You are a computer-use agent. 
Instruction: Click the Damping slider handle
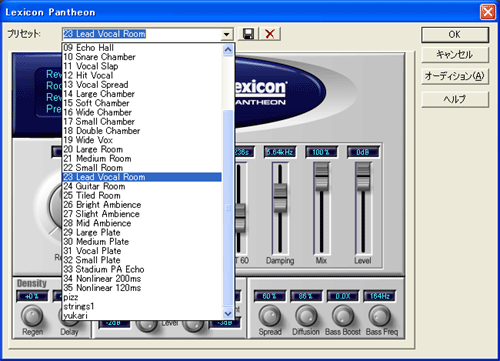(x=280, y=197)
